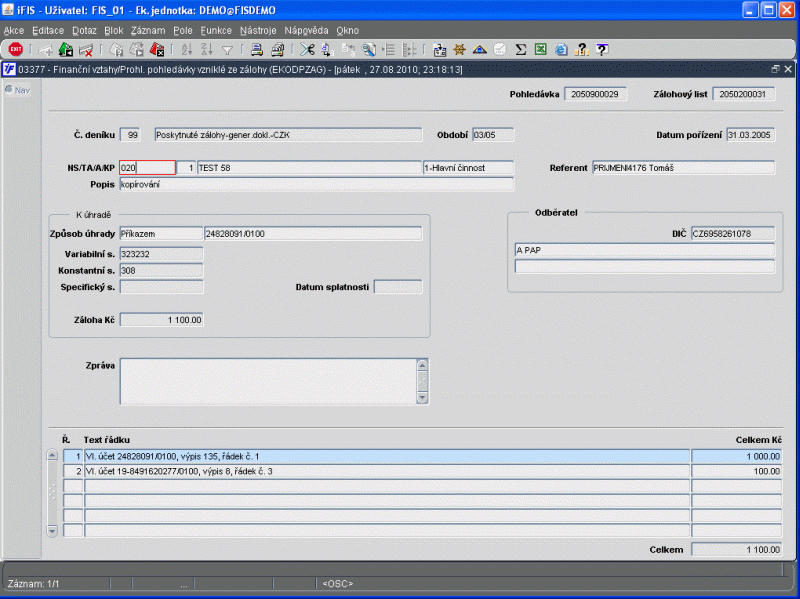Click the print preview icon beside printer

click(277, 49)
